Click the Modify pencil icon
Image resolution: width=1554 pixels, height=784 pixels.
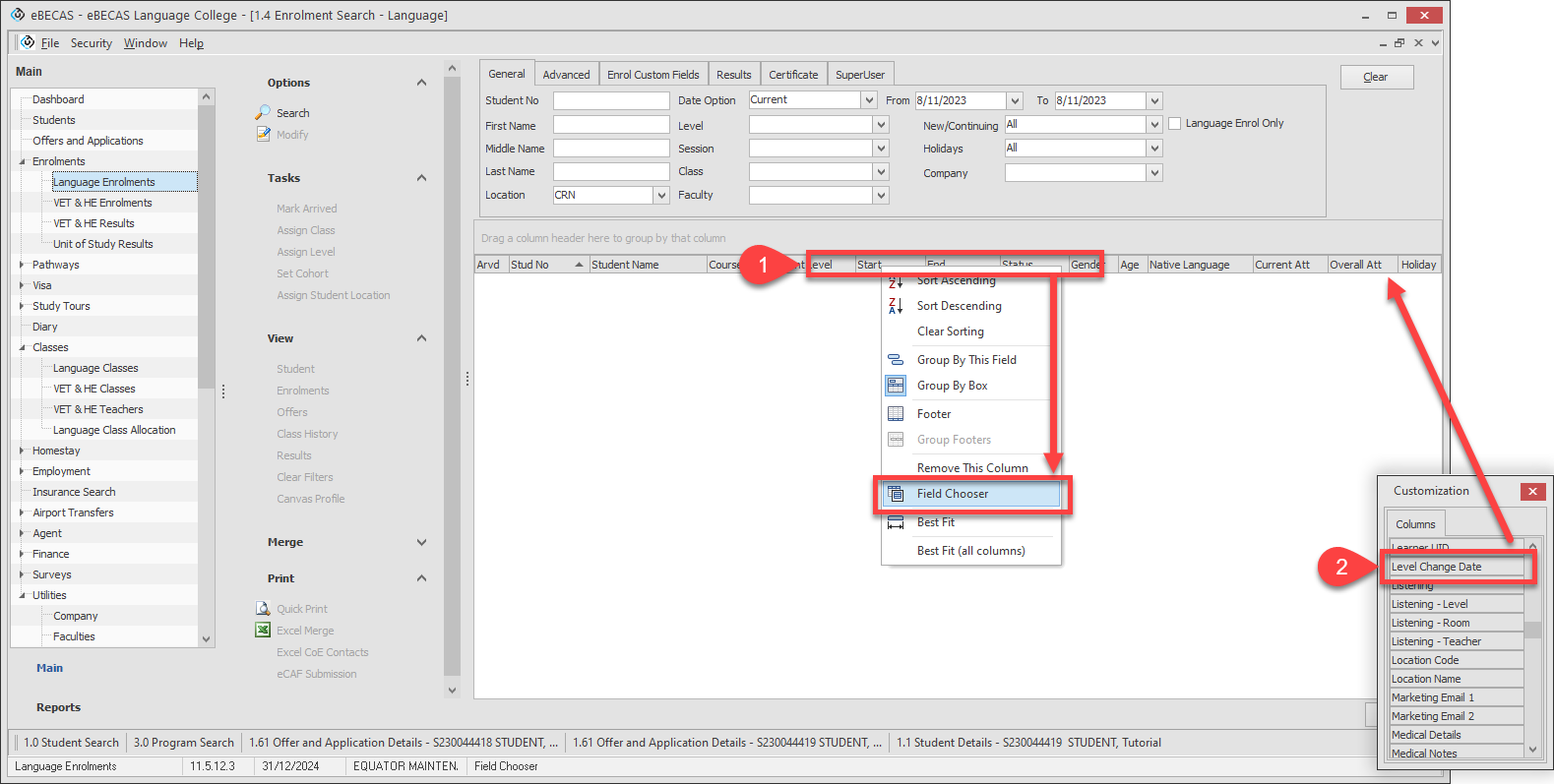[263, 134]
